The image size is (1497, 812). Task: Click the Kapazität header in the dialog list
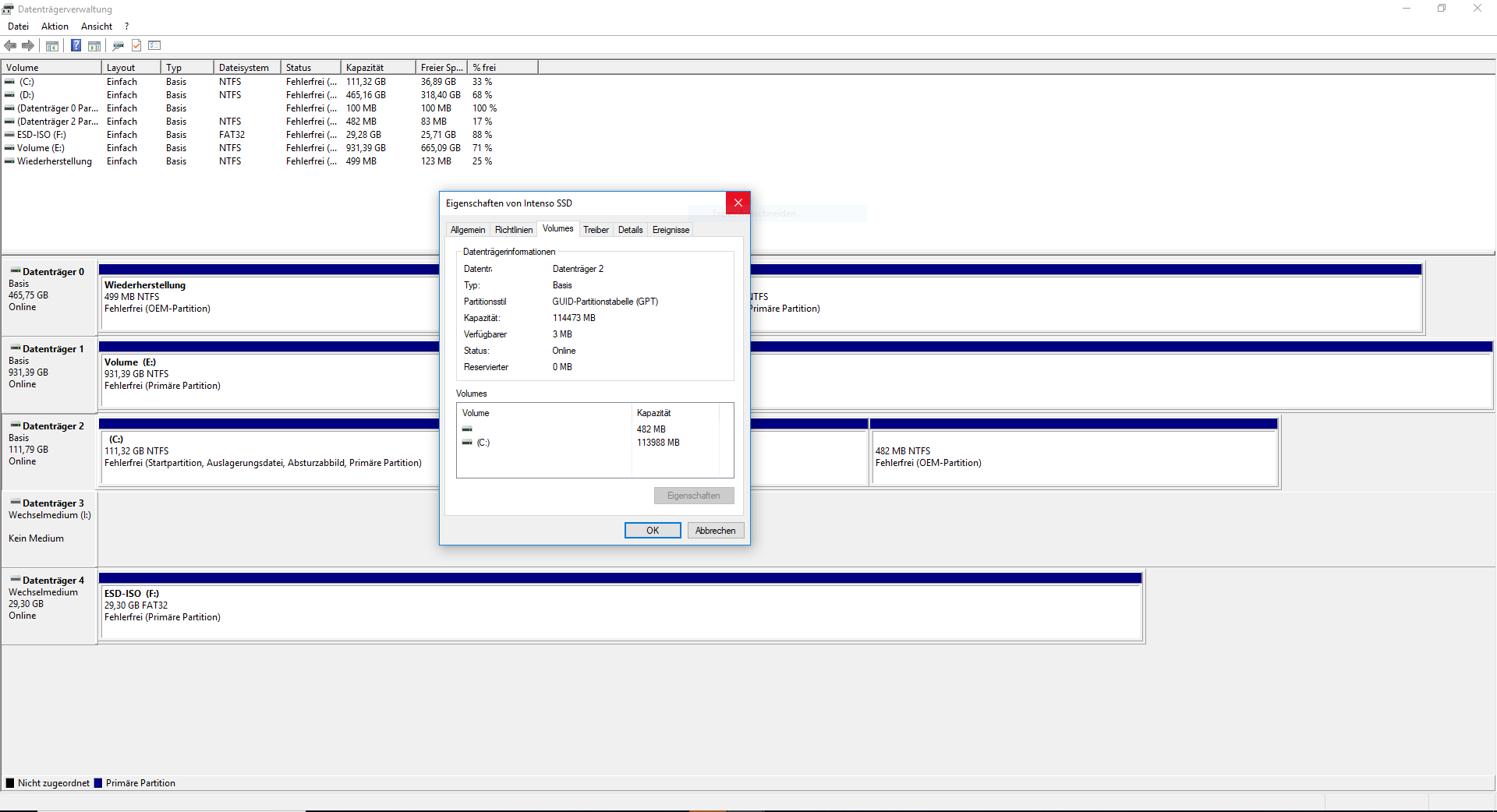(676, 413)
